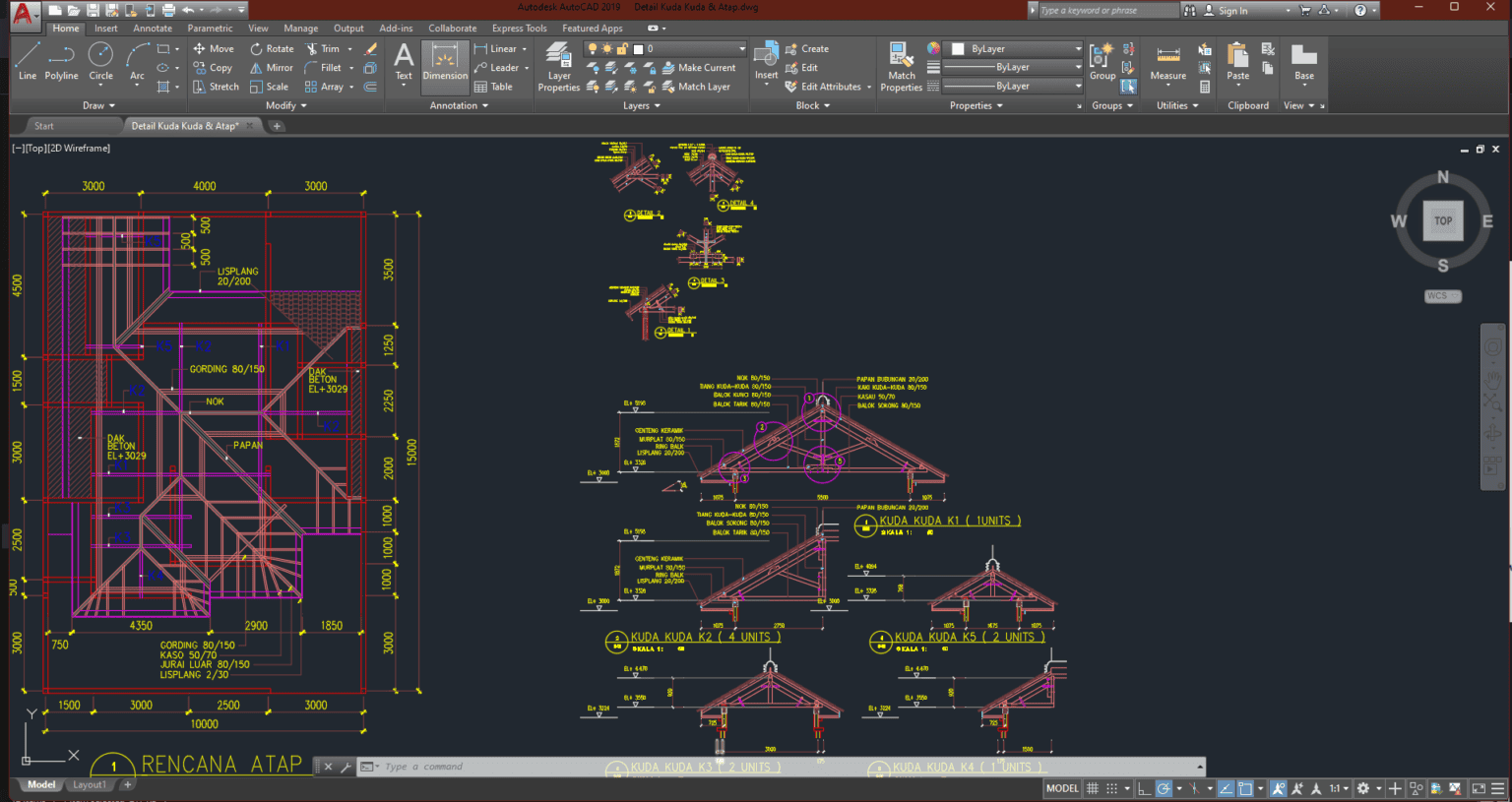The width and height of the screenshot is (1512, 802).
Task: Select the Text tool
Action: (x=403, y=63)
